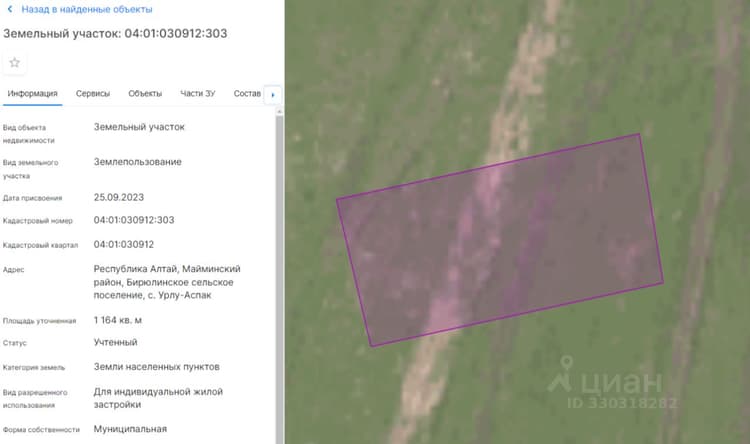
Task: Switch to the Объекты tab
Action: click(x=145, y=93)
